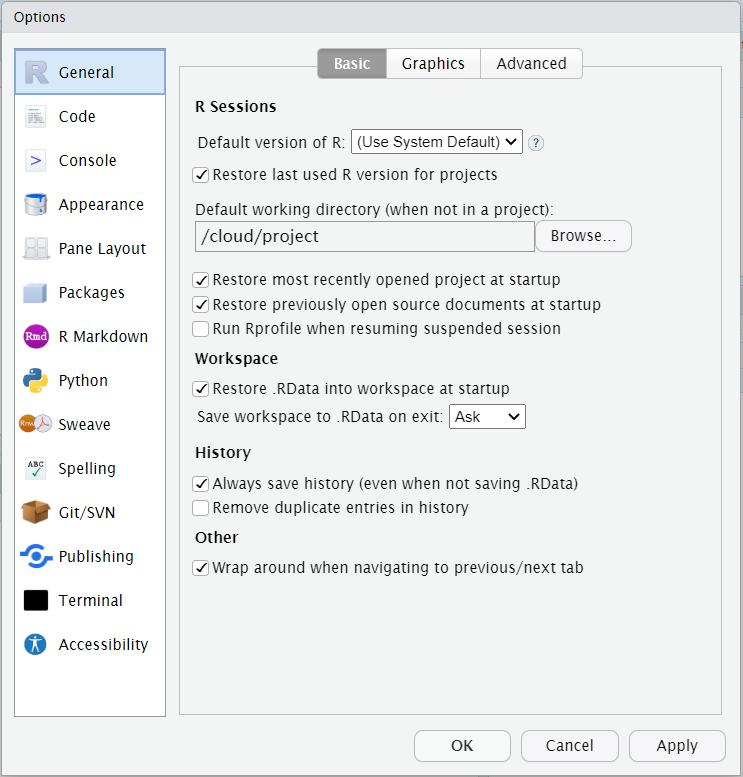Open the R Markdown Rmd icon
This screenshot has width=743, height=777.
pyautogui.click(x=36, y=337)
